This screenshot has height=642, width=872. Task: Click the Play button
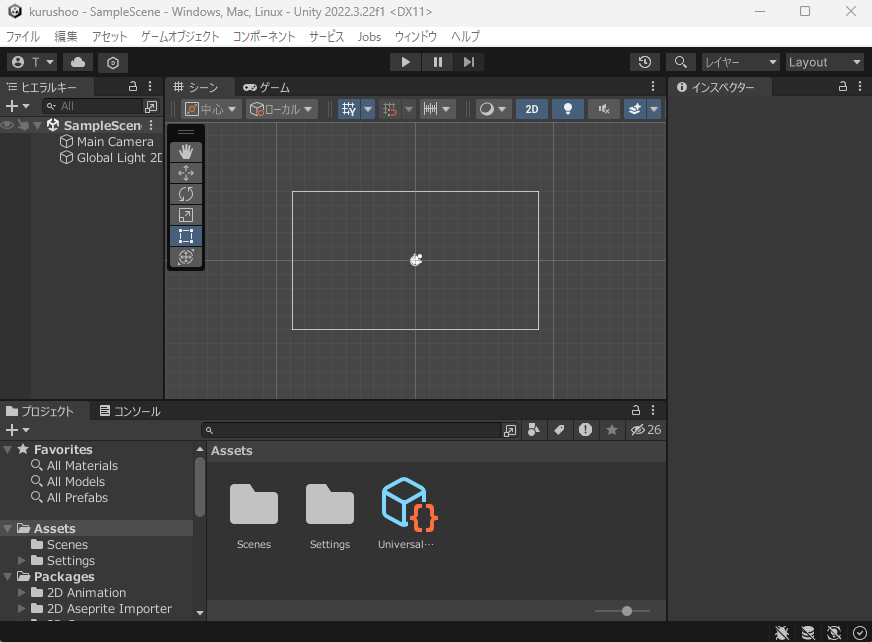(x=405, y=62)
